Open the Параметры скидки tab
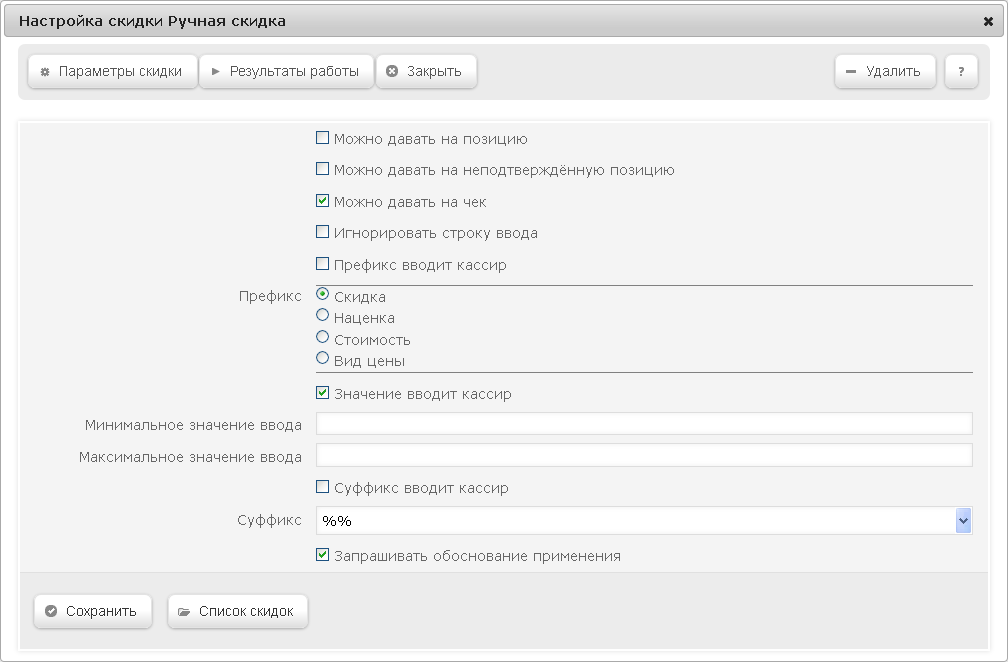This screenshot has width=1008, height=662. [112, 71]
